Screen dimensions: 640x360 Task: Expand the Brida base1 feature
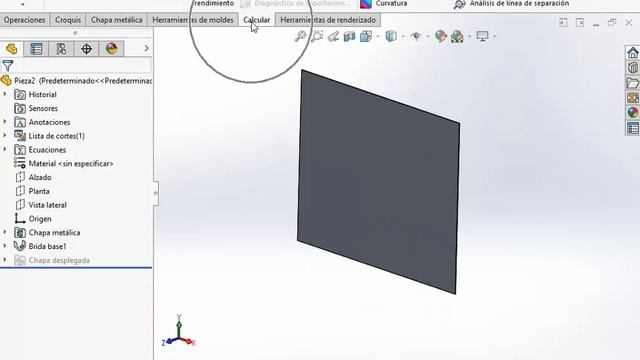pos(5,246)
